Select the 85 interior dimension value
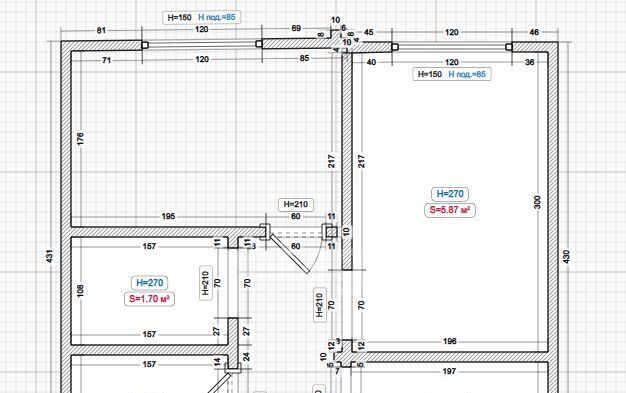626x393 pixels. pyautogui.click(x=304, y=58)
